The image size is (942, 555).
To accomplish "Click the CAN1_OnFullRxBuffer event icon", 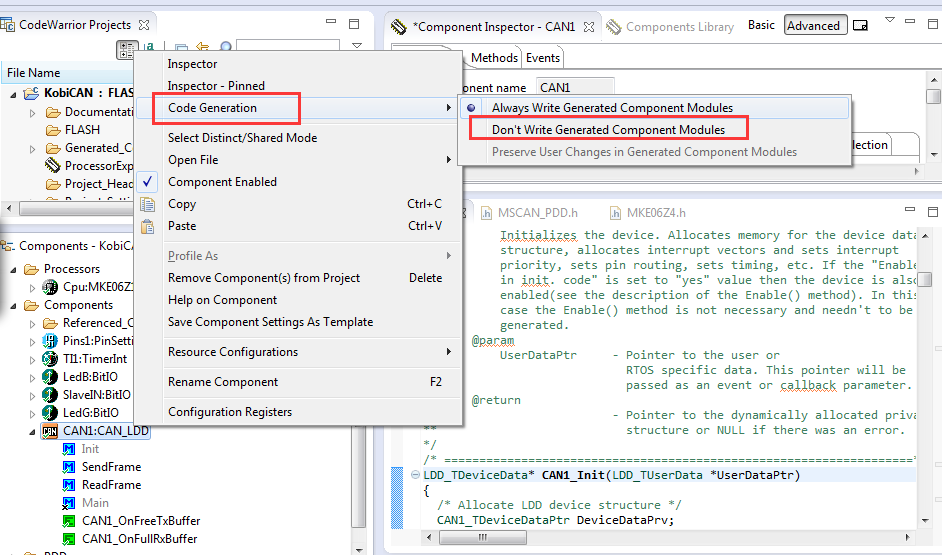I will point(69,539).
